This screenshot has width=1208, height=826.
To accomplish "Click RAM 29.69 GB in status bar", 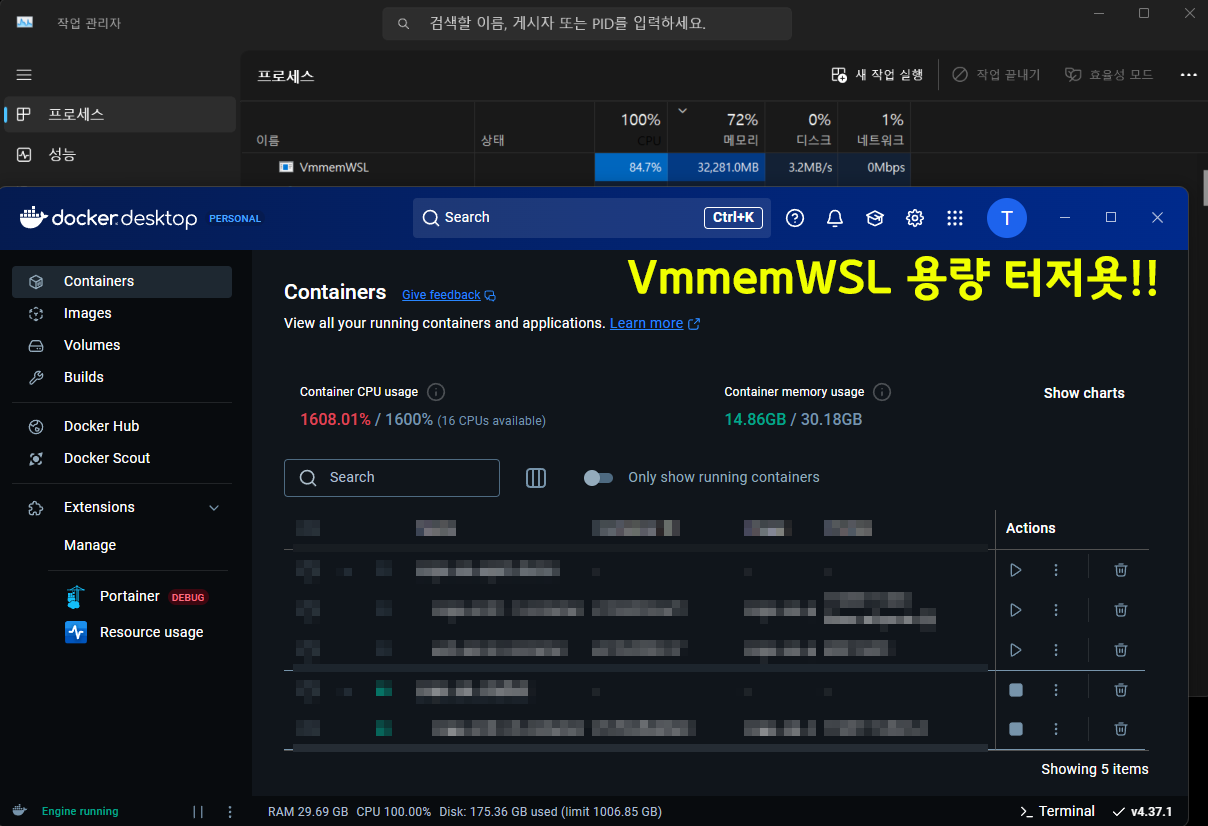I will point(308,812).
